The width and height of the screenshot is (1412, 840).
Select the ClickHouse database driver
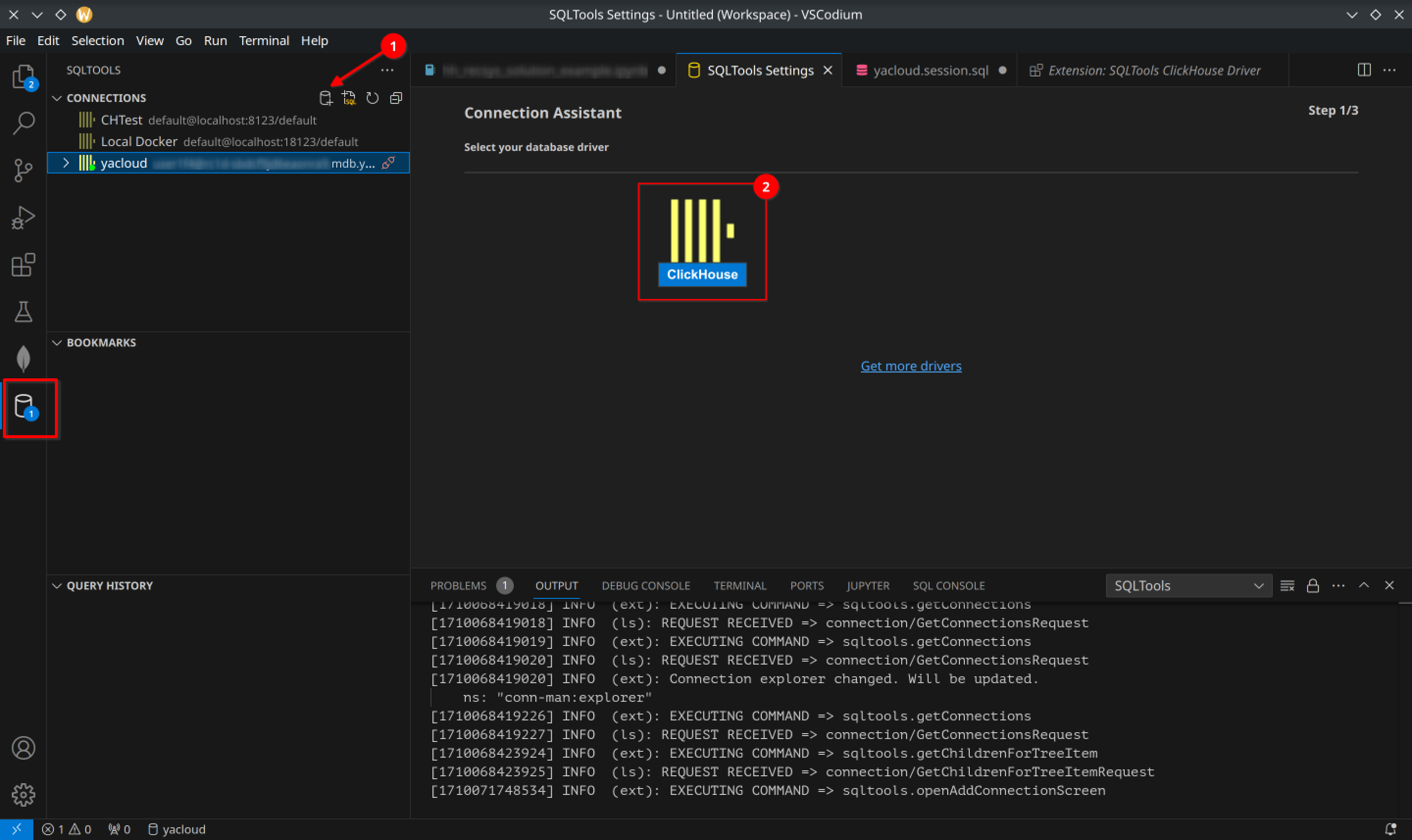coord(702,242)
